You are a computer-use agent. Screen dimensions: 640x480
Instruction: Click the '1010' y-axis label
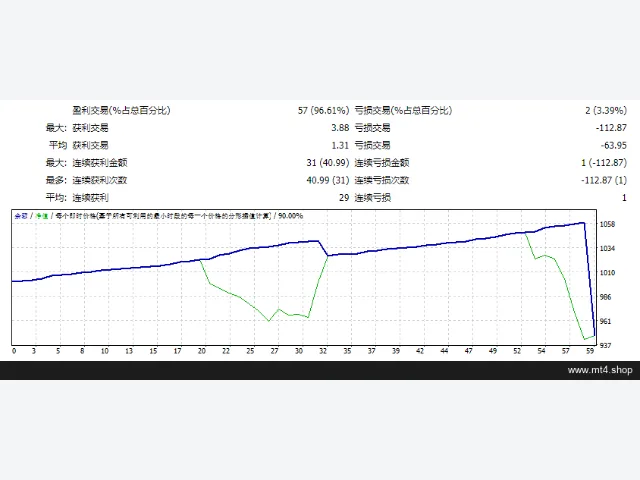tap(607, 273)
